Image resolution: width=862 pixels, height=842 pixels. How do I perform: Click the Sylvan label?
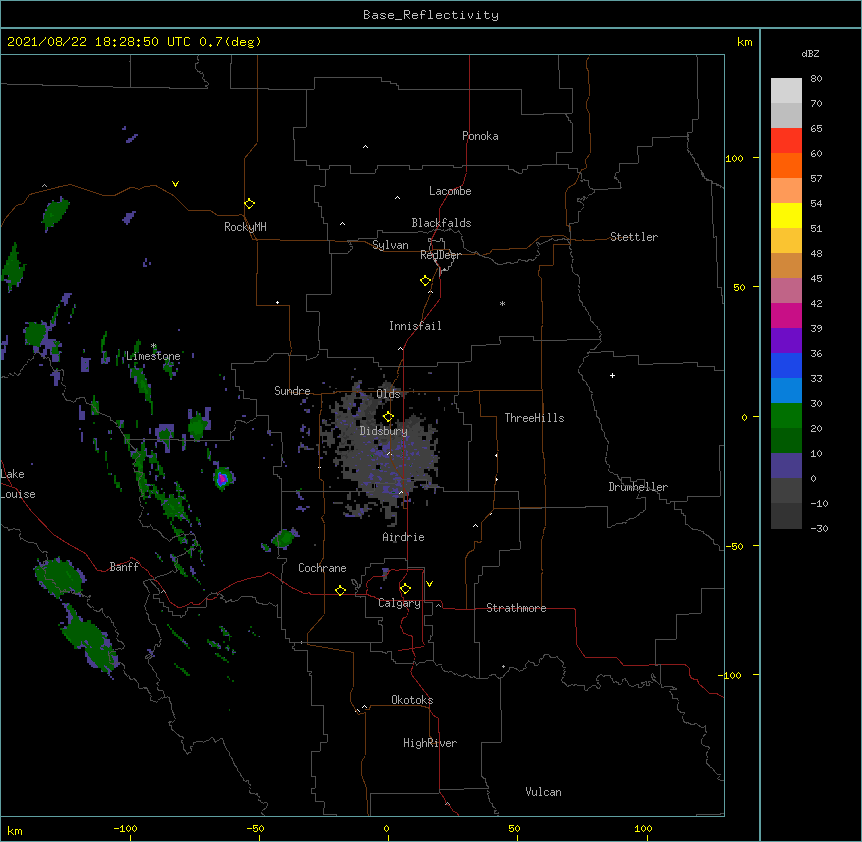coord(390,245)
